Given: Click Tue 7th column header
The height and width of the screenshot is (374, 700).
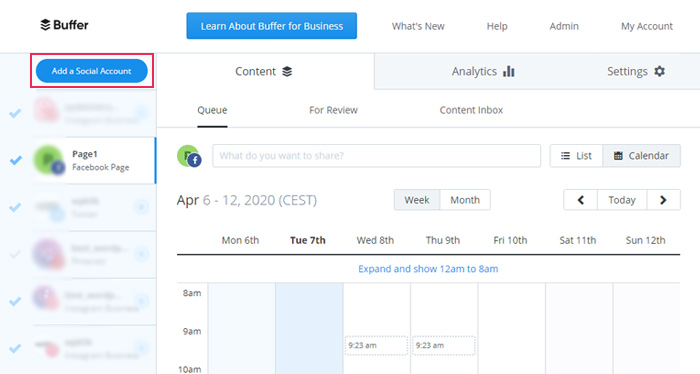Looking at the screenshot, I should tap(308, 240).
